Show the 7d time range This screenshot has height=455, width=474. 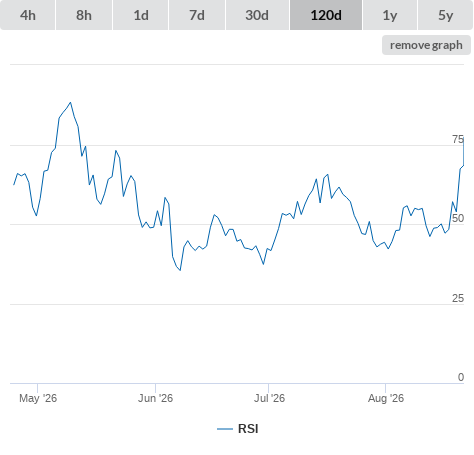coord(197,15)
